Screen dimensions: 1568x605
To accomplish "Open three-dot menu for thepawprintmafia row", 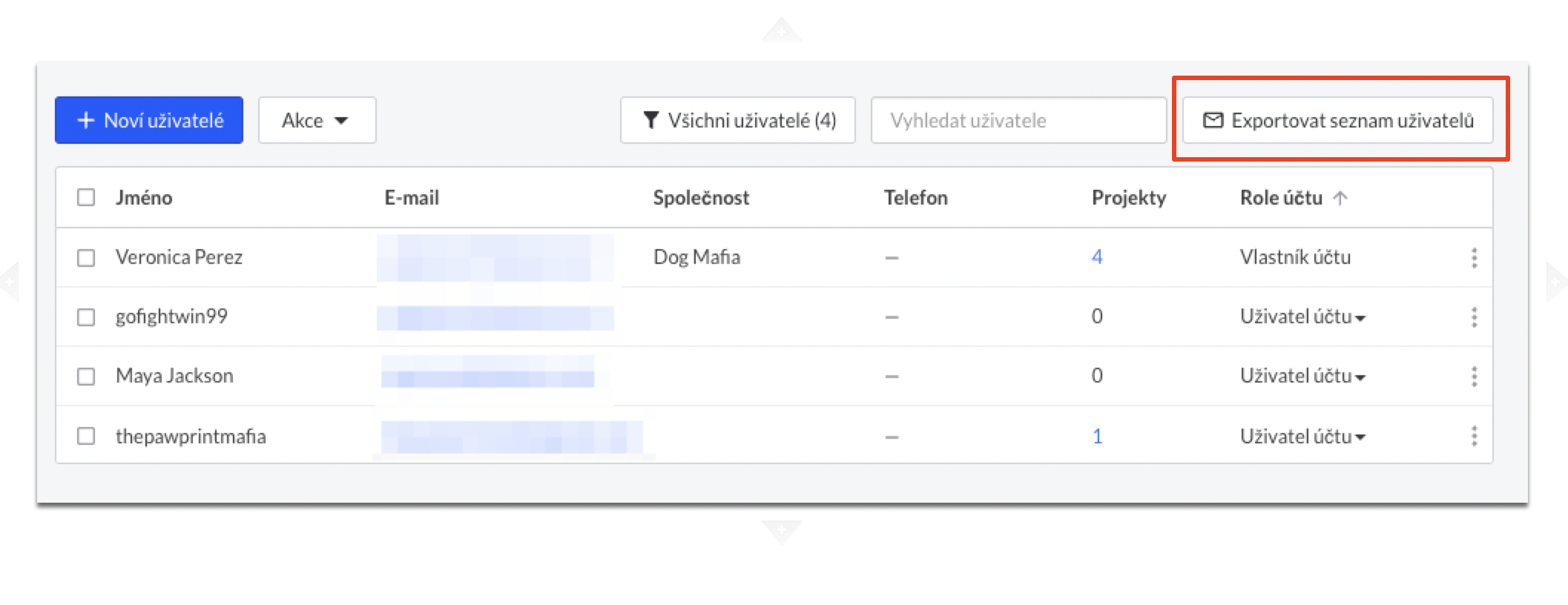I will pyautogui.click(x=1474, y=436).
